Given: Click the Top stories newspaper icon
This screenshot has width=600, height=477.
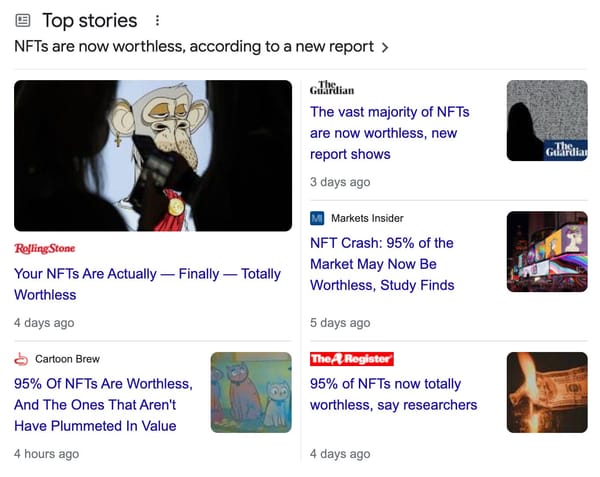Looking at the screenshot, I should click(x=23, y=20).
